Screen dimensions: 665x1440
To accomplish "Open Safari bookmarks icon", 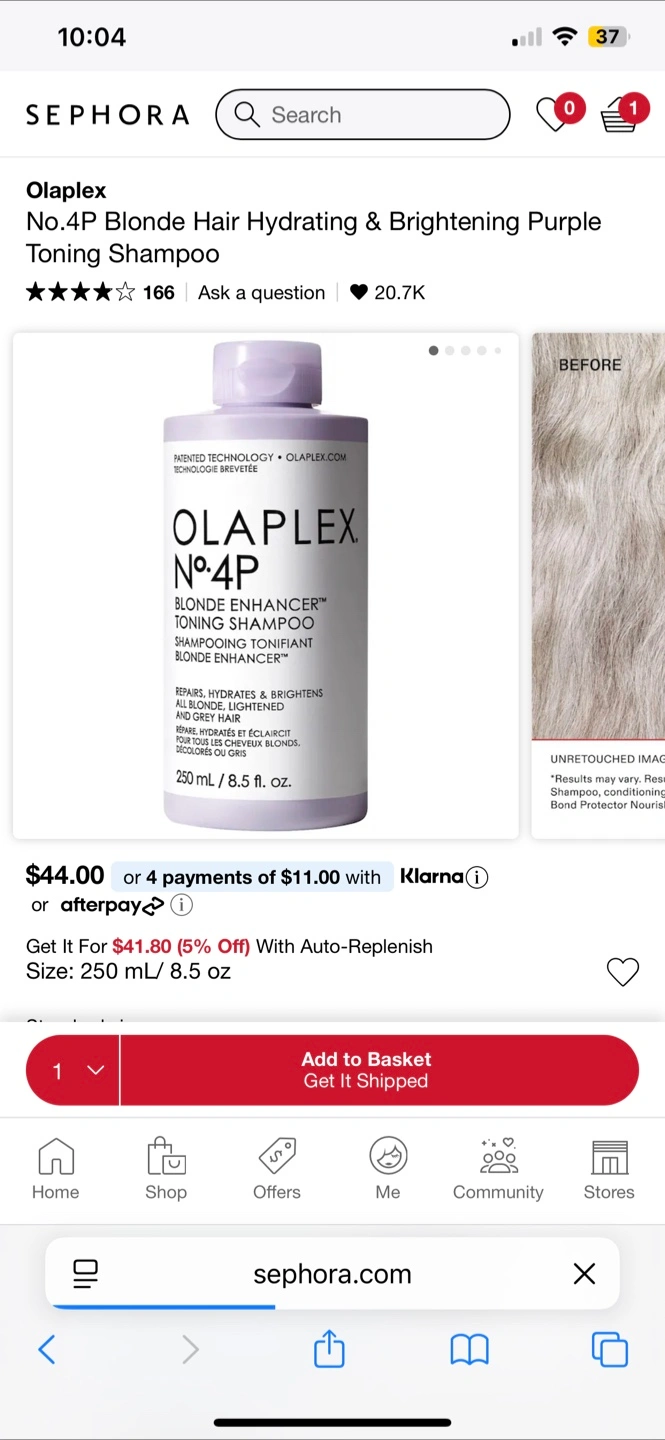I will (x=469, y=1350).
